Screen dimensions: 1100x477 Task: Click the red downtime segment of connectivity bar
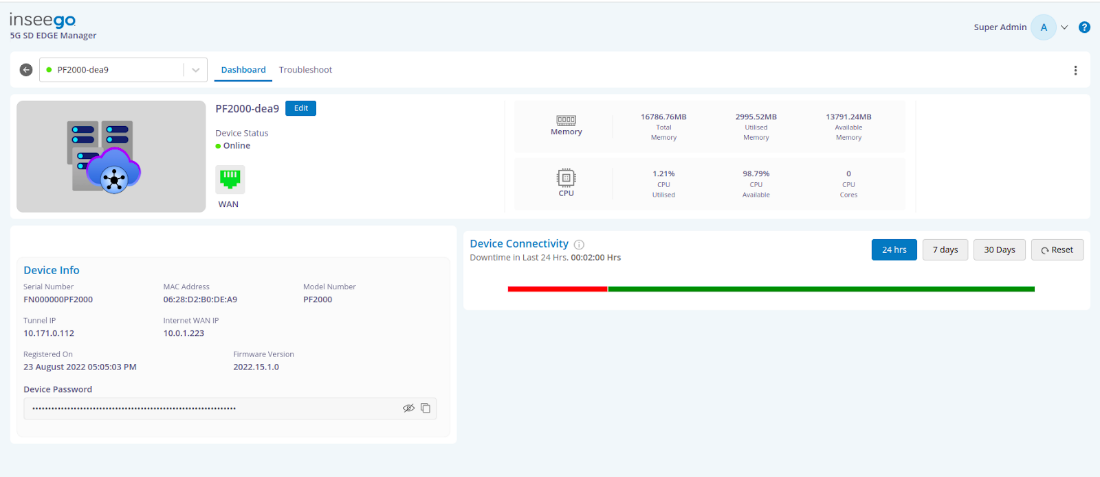coord(557,289)
